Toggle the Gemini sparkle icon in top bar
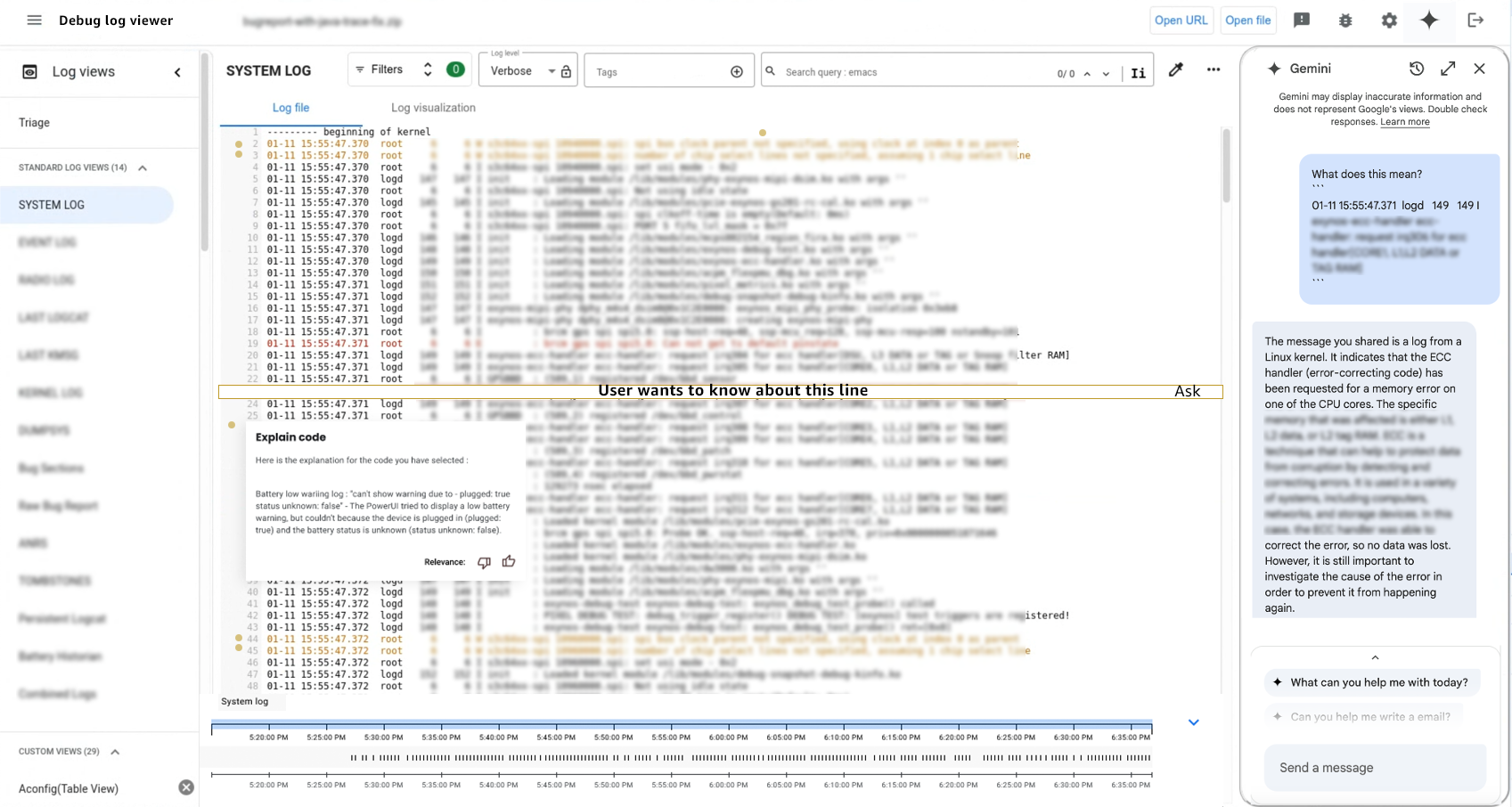 pyautogui.click(x=1429, y=20)
